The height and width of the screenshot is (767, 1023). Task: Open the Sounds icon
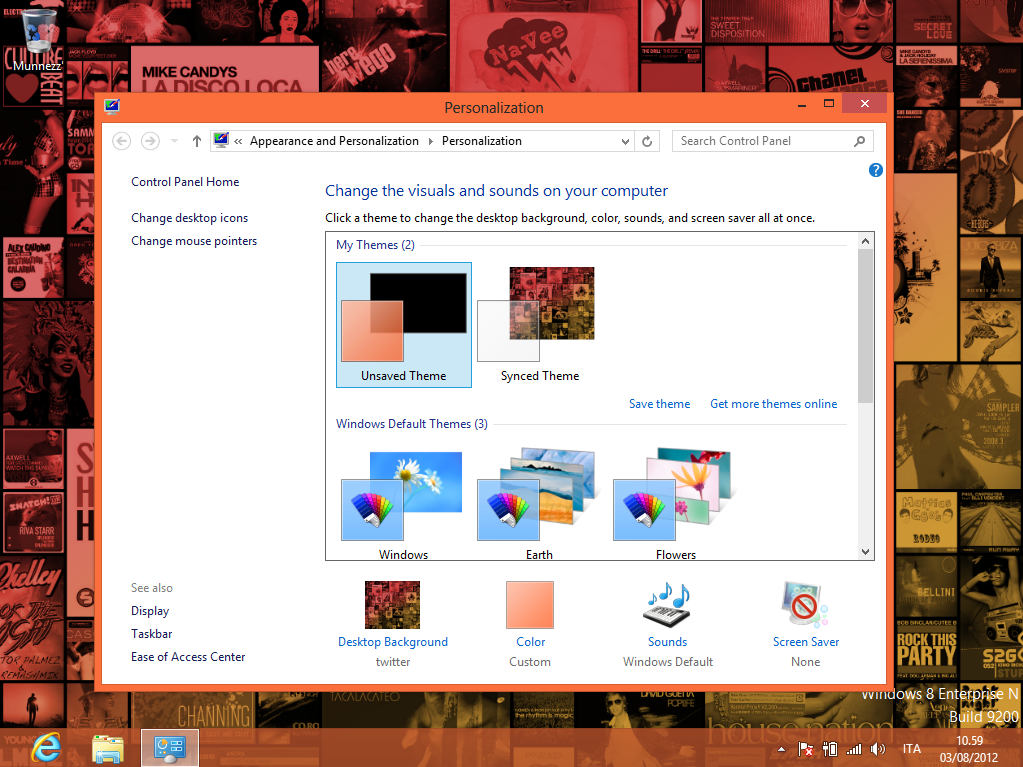point(667,605)
